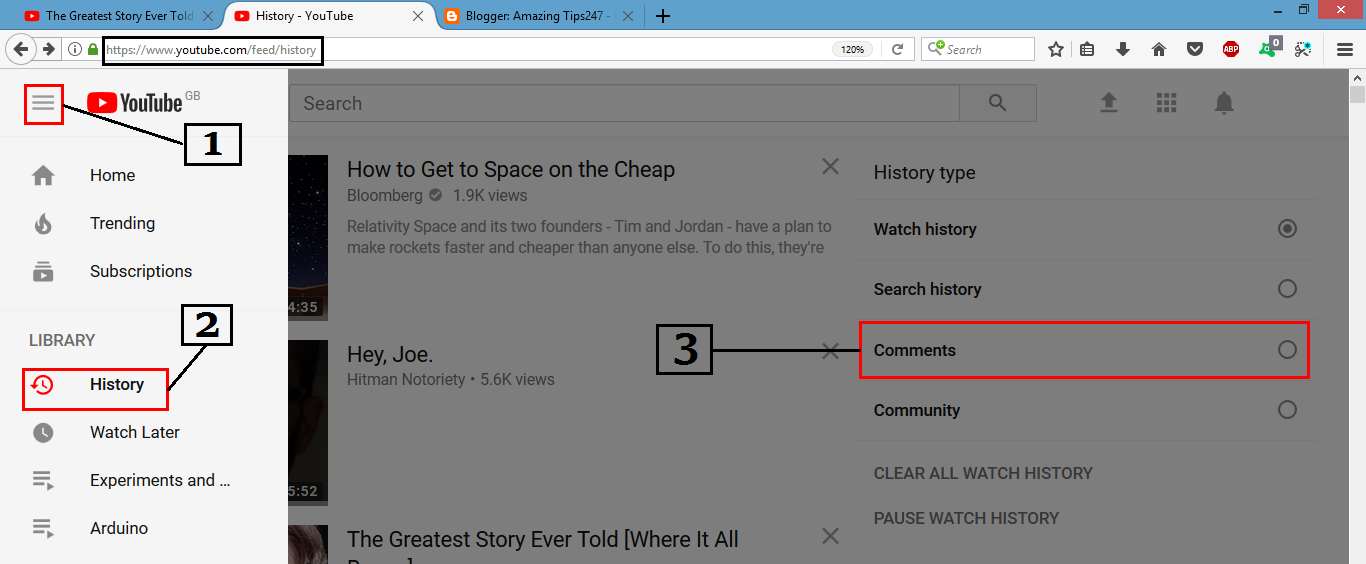Open the Bloomberg channel link
This screenshot has width=1366, height=564.
385,196
